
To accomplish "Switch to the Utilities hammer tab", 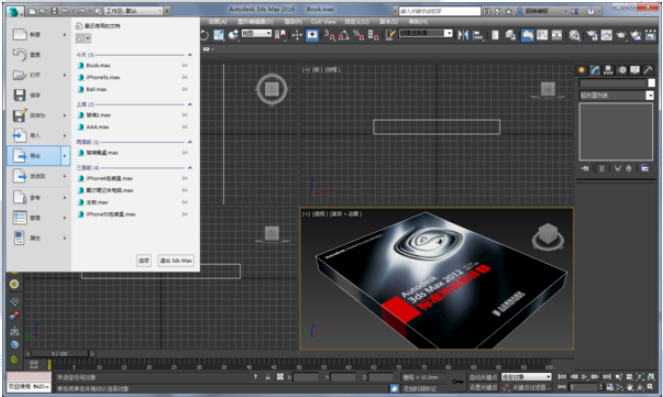I will pos(648,70).
